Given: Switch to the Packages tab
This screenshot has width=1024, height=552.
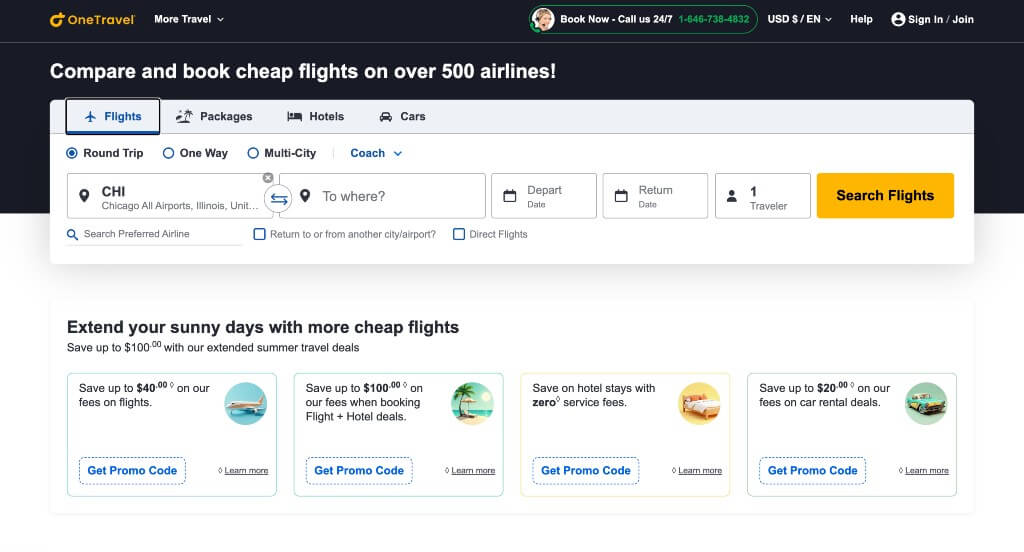Looking at the screenshot, I should [x=214, y=116].
